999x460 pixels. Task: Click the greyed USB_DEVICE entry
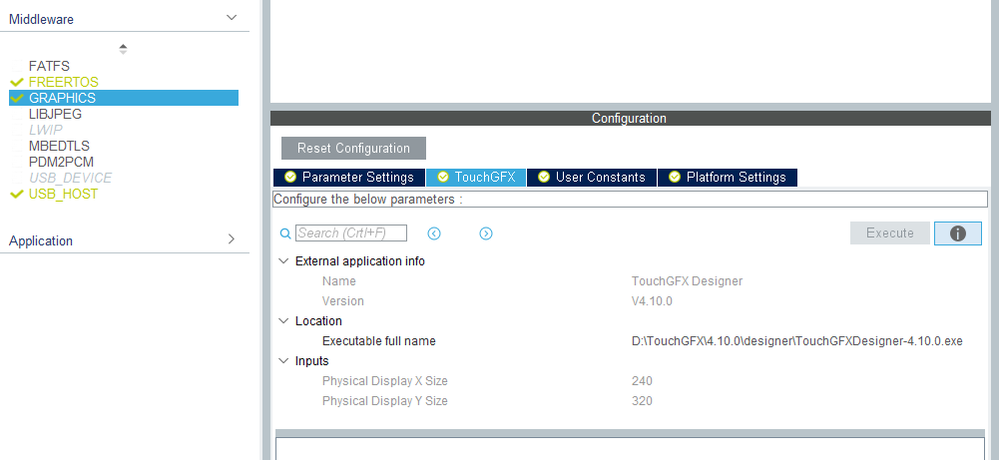click(x=70, y=178)
